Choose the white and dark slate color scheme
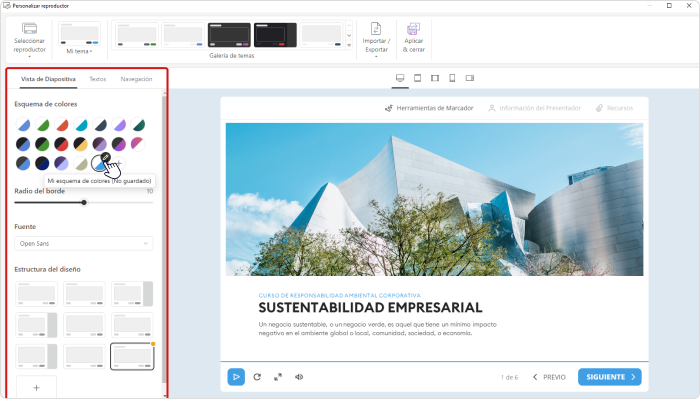This screenshot has width=700, height=399. coord(100,125)
